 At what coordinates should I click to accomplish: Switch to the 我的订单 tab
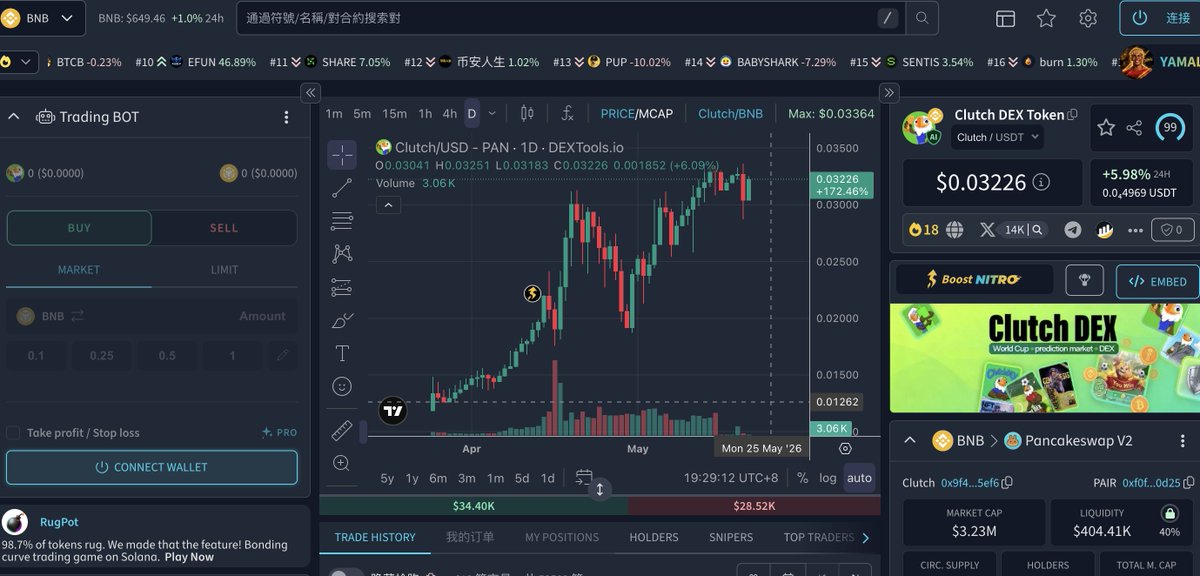point(470,537)
